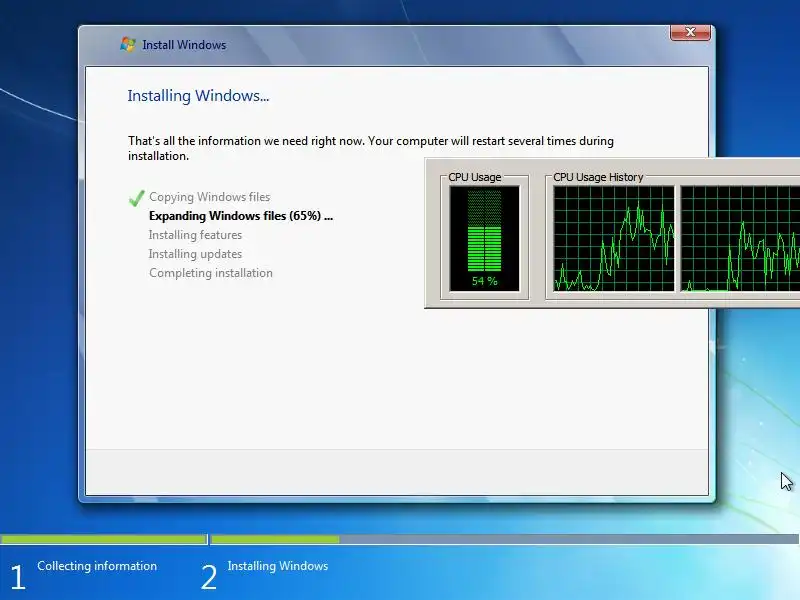The width and height of the screenshot is (800, 600).
Task: Click the 'CPU Usage History' label
Action: 598,177
